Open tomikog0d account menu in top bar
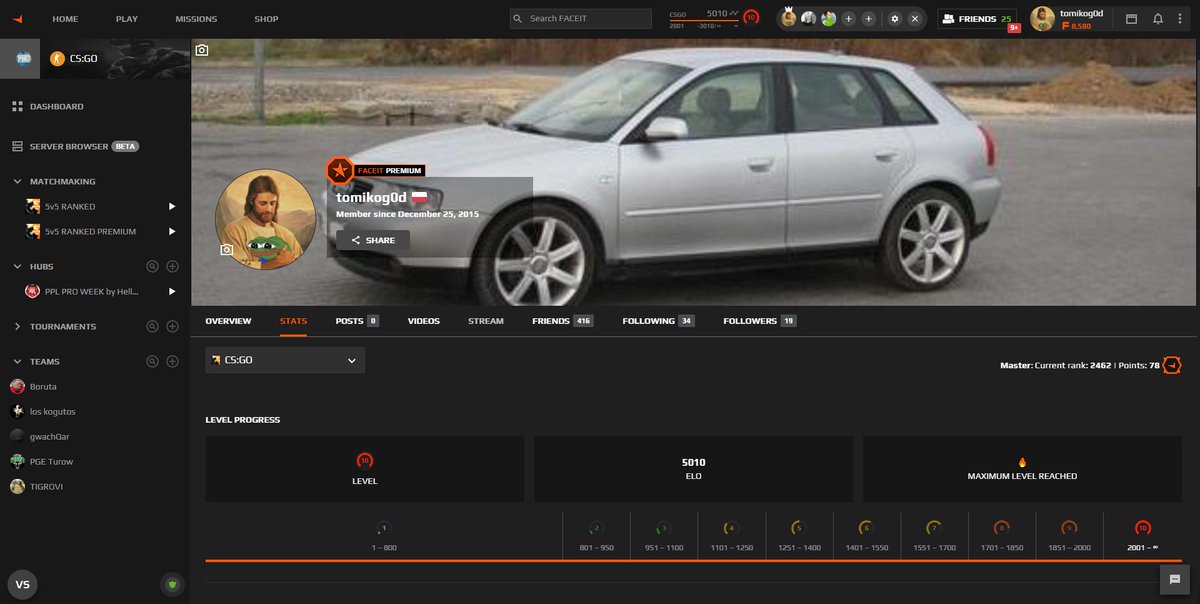 (1067, 19)
